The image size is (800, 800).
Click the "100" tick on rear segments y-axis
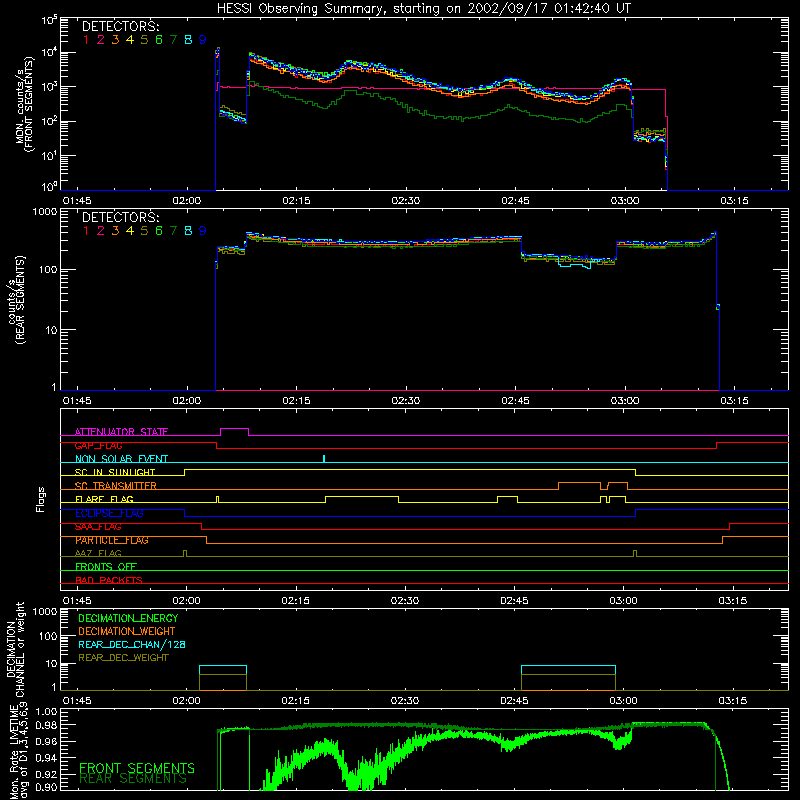tap(48, 269)
